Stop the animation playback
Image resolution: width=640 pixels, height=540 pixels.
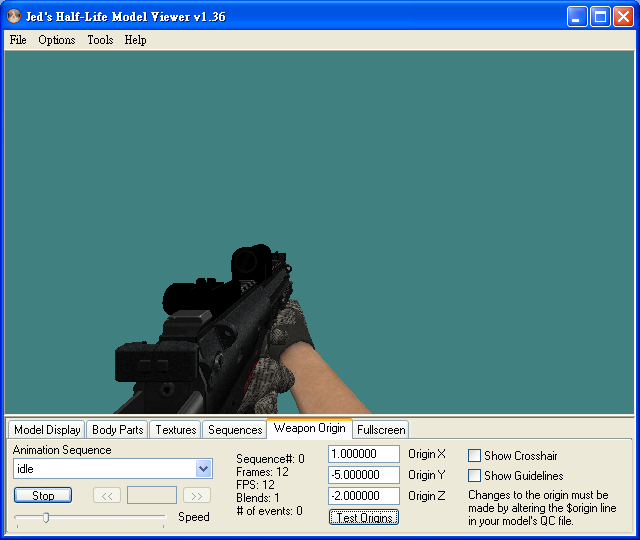point(43,495)
